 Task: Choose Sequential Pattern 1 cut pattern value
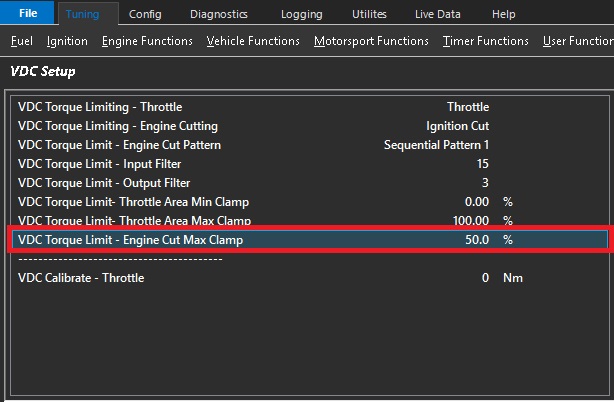click(x=436, y=145)
